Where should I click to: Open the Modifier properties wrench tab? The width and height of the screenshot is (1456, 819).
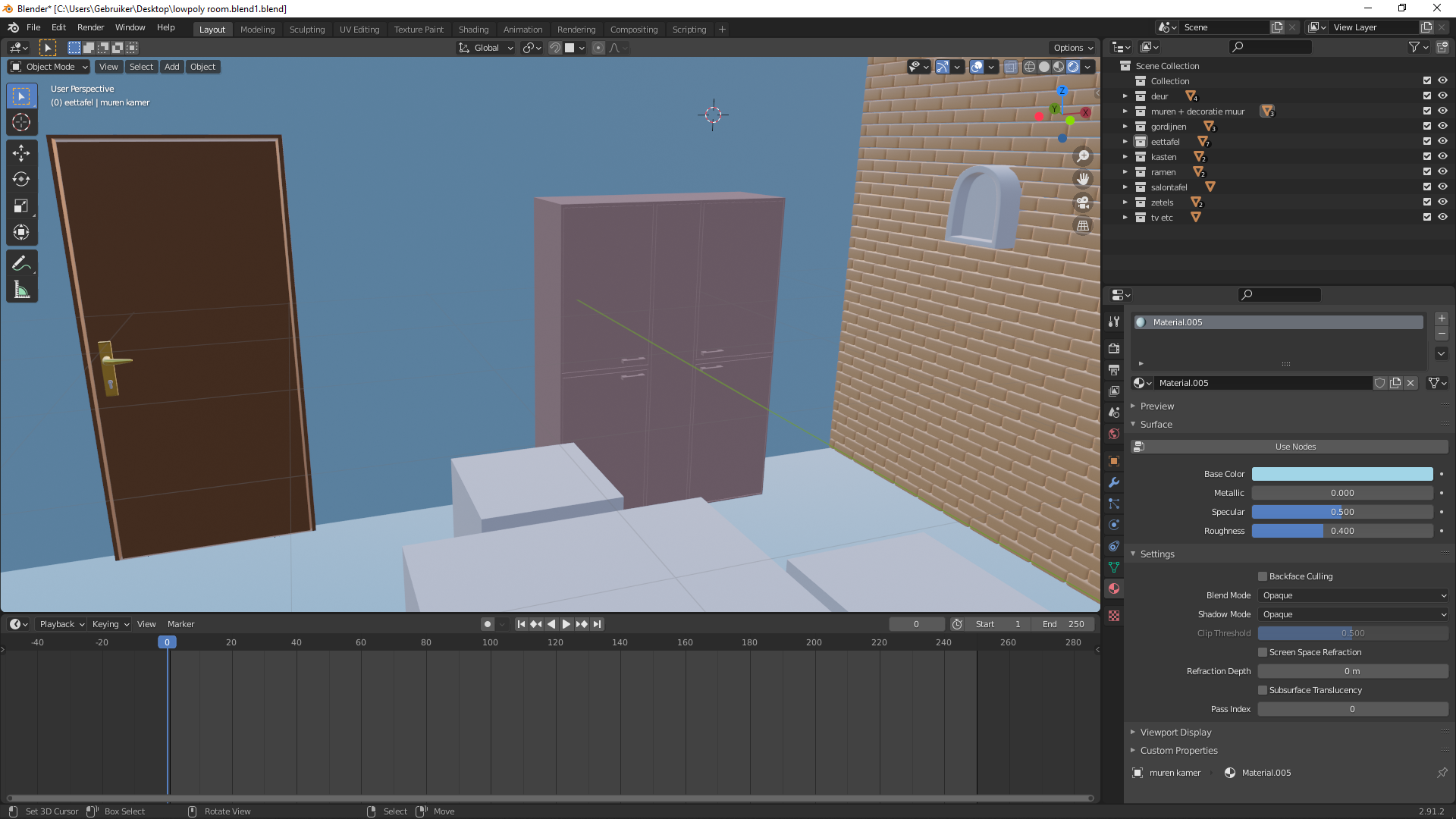[1114, 482]
